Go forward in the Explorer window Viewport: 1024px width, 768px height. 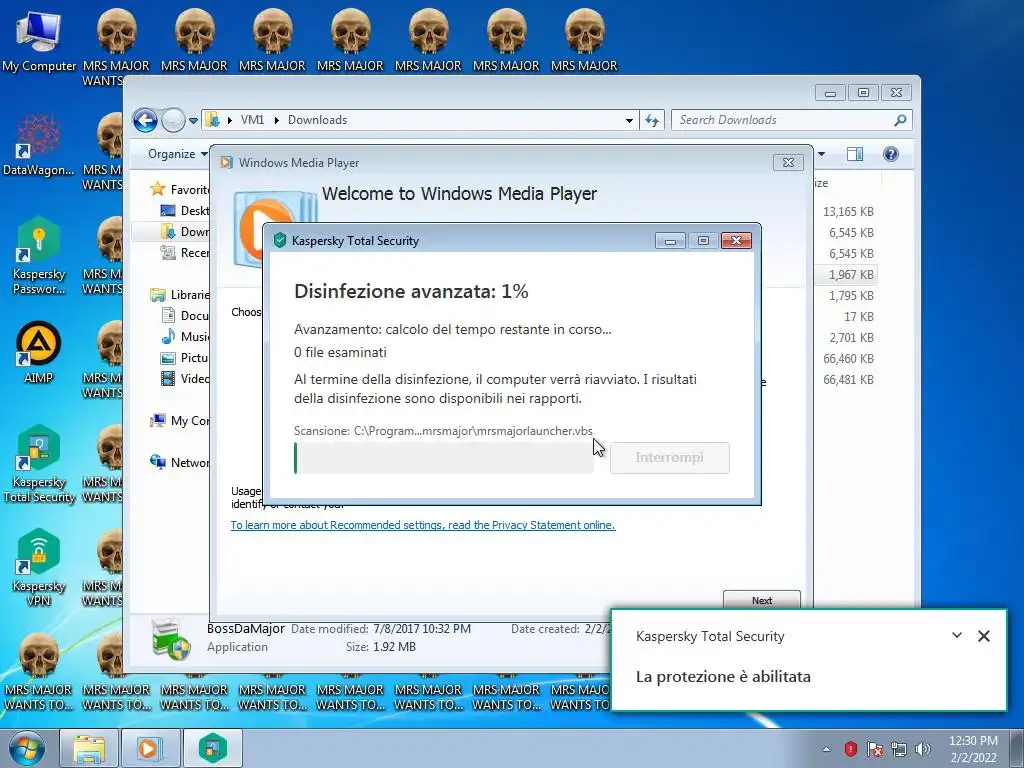(x=173, y=120)
